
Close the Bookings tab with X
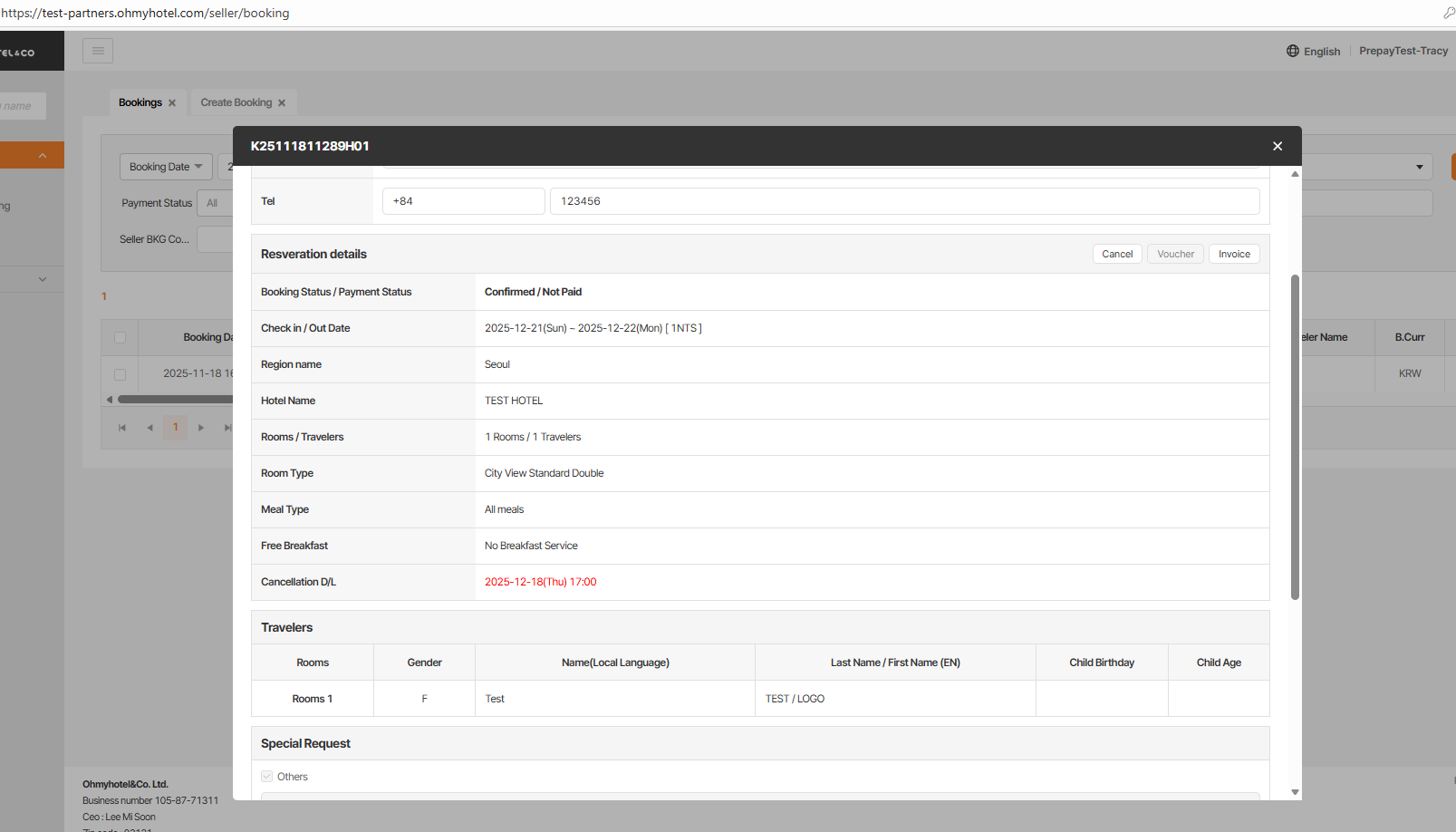pyautogui.click(x=172, y=103)
